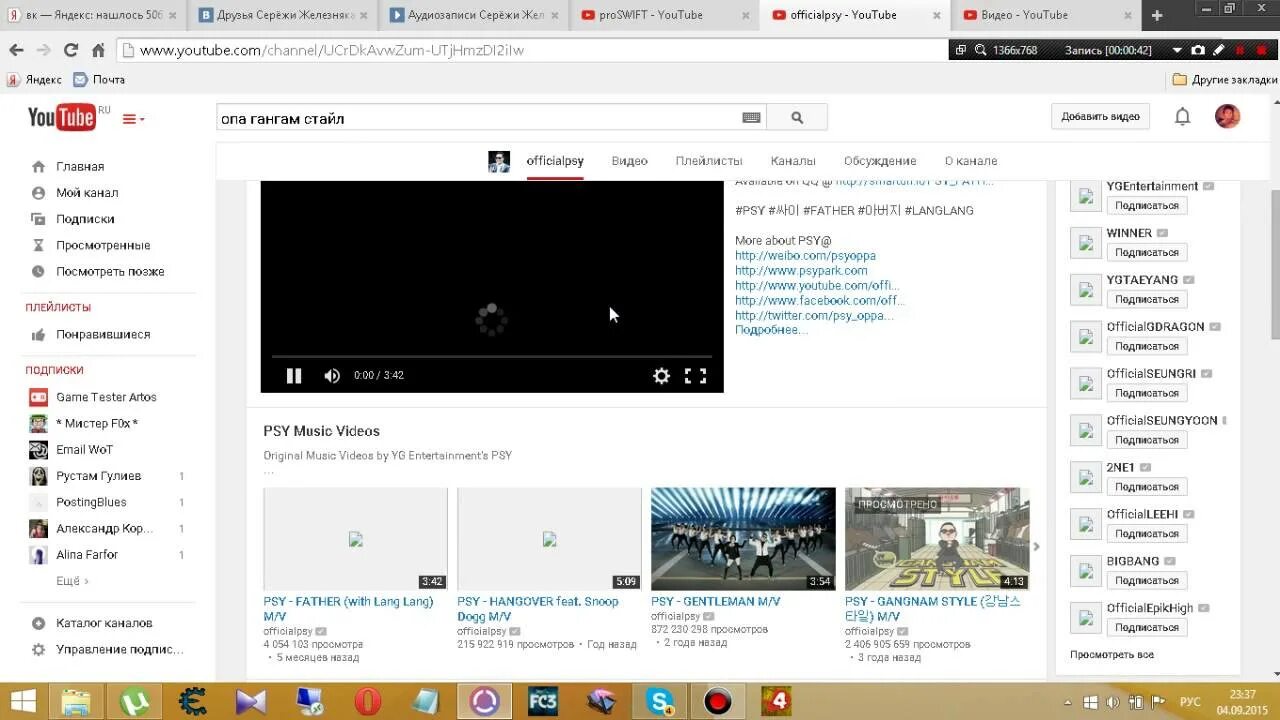Open Мой канал in sidebar
The width and height of the screenshot is (1280, 720).
pyautogui.click(x=87, y=193)
